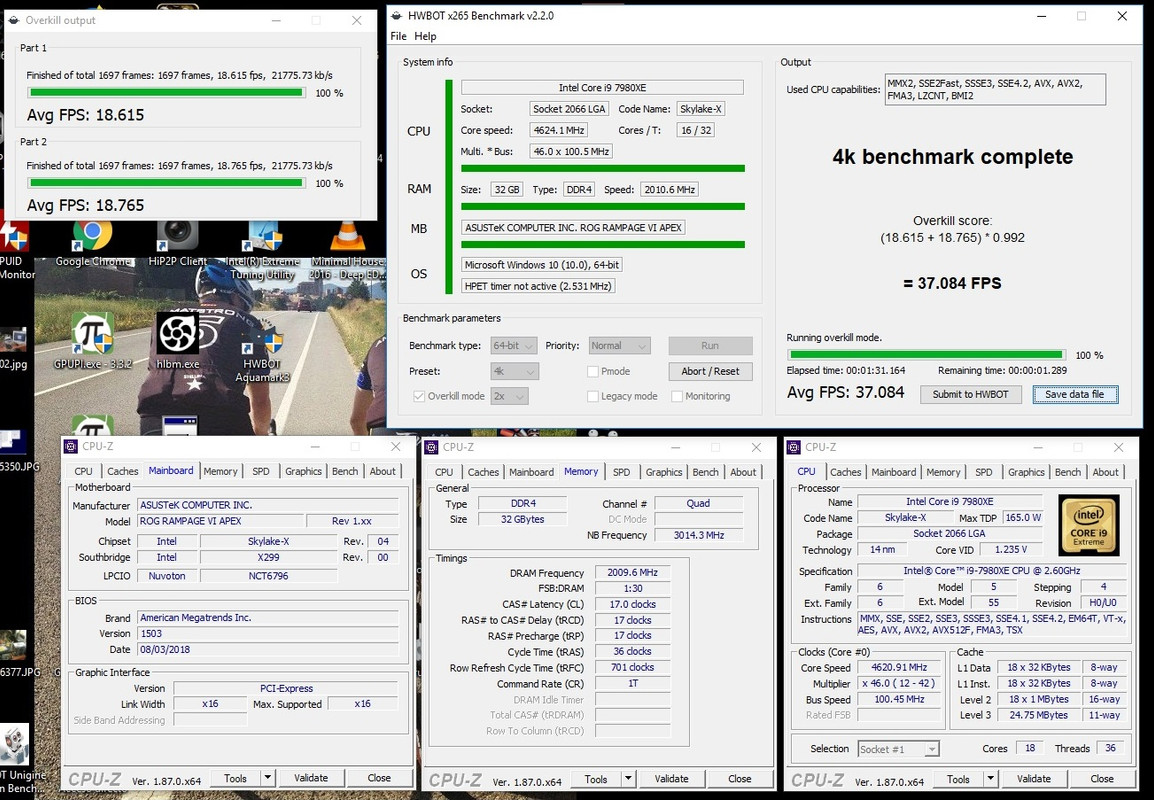Click CPU-Z Memory window title icon
Screen dimensions: 1154x800
pyautogui.click(x=431, y=447)
